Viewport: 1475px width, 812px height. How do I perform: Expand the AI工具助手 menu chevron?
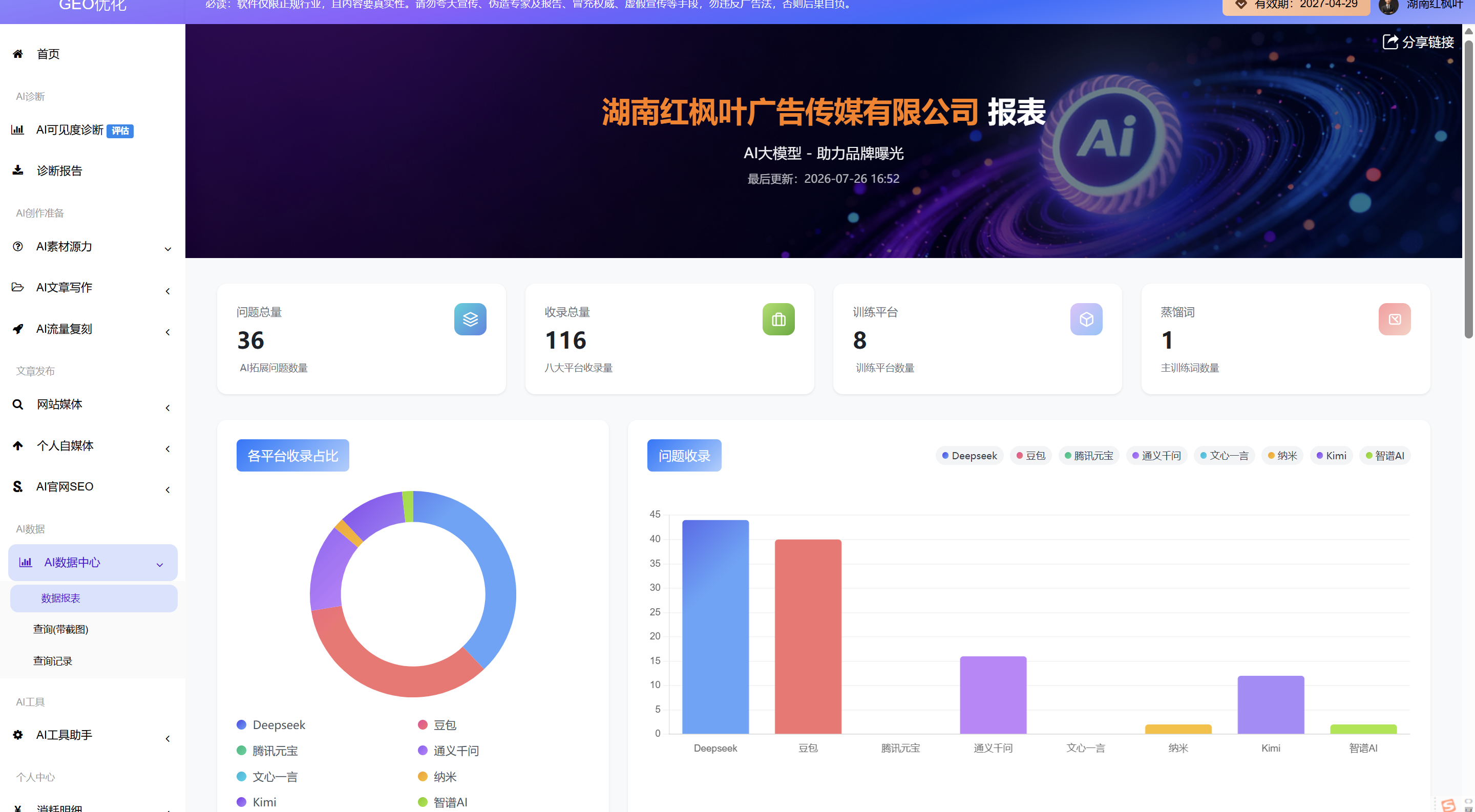pyautogui.click(x=168, y=738)
